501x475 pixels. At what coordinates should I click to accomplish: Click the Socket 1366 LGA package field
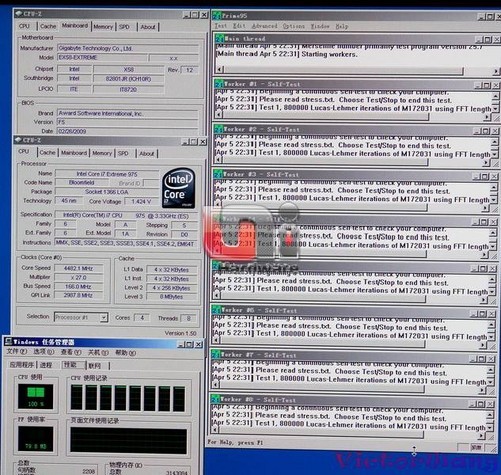click(x=107, y=192)
